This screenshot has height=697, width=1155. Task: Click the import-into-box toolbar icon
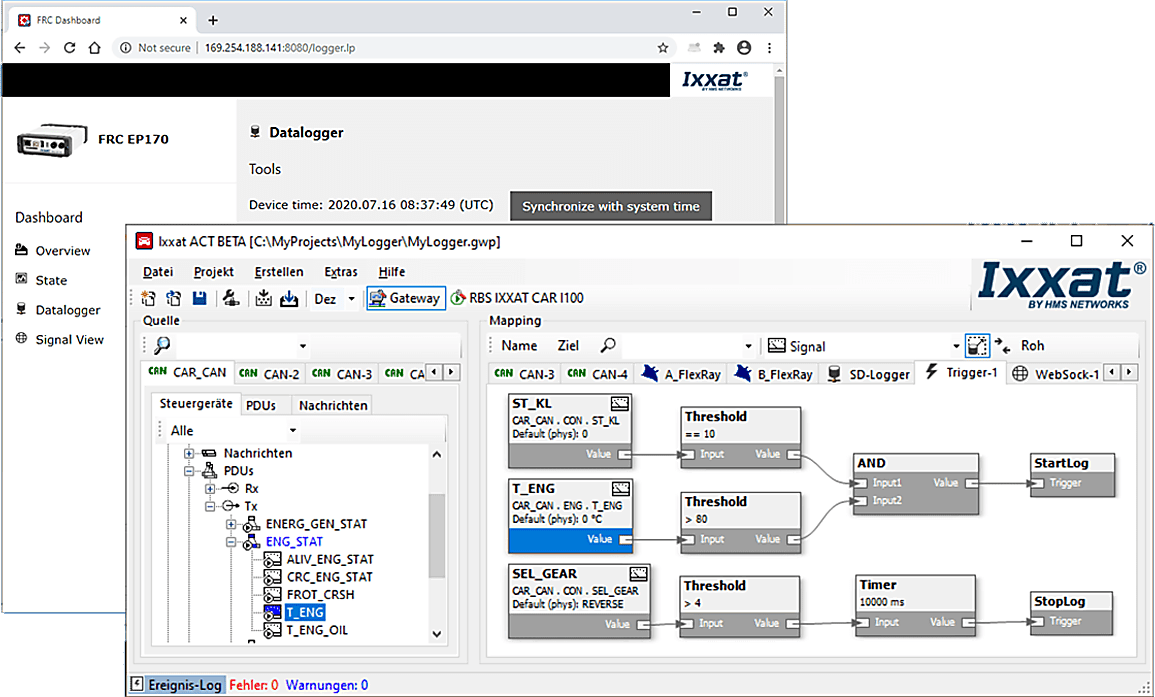[264, 298]
